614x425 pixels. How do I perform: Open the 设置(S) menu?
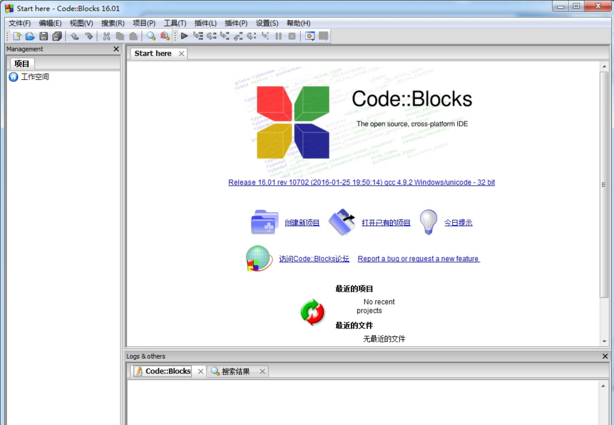click(267, 23)
